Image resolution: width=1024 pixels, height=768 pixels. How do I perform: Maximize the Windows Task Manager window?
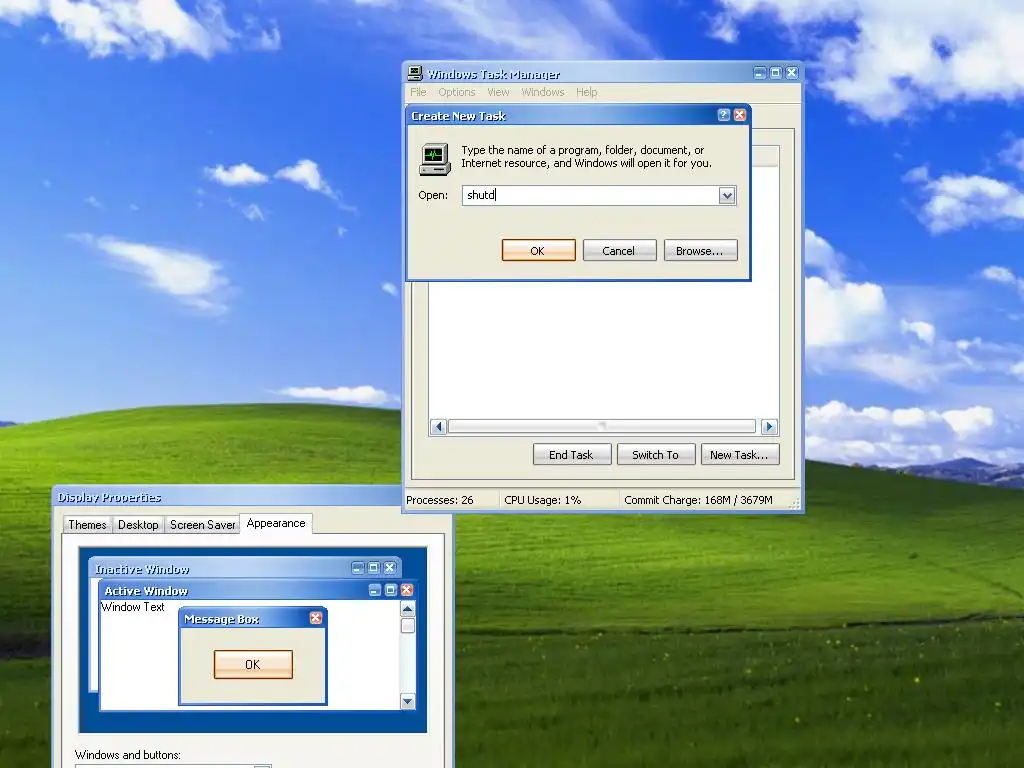(x=775, y=73)
